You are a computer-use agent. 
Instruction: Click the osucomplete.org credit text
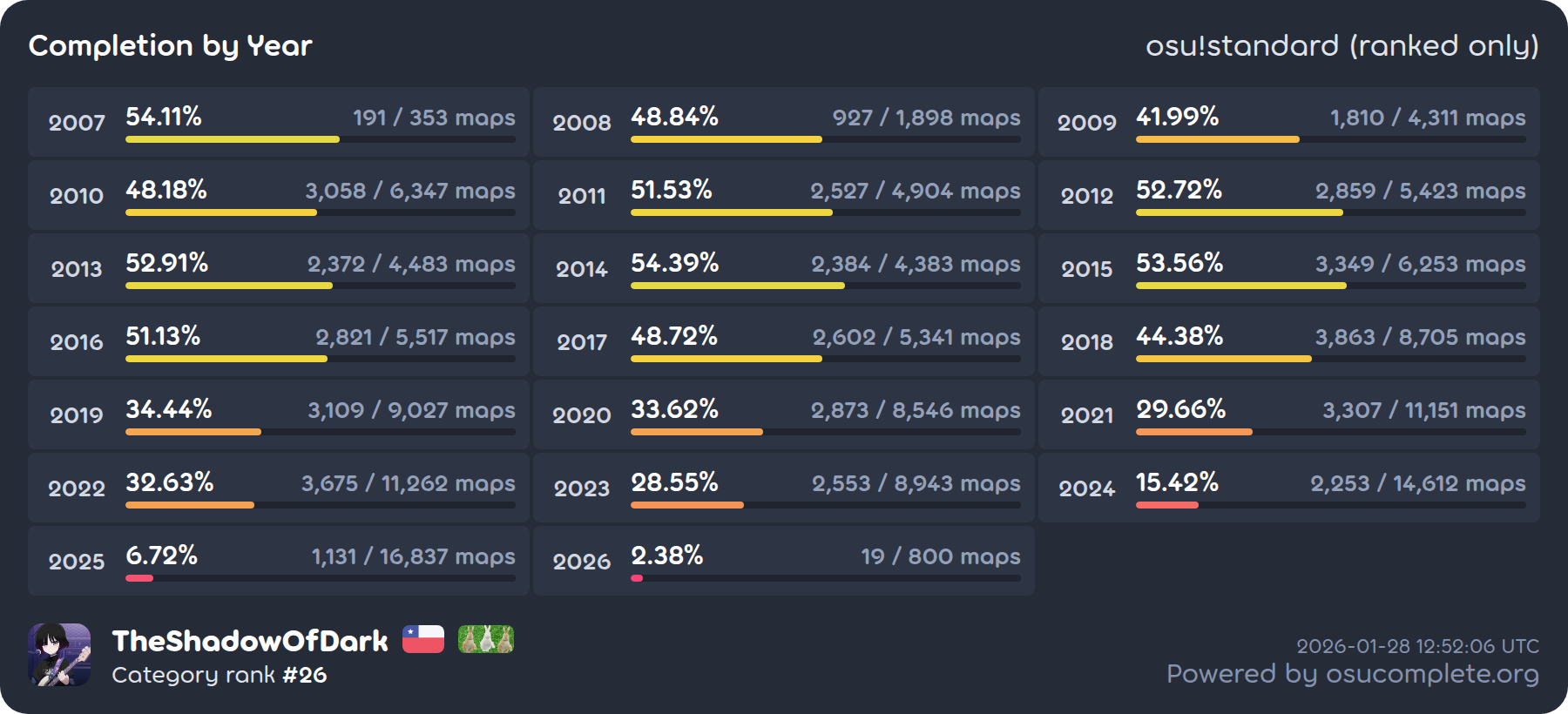pyautogui.click(x=1352, y=674)
